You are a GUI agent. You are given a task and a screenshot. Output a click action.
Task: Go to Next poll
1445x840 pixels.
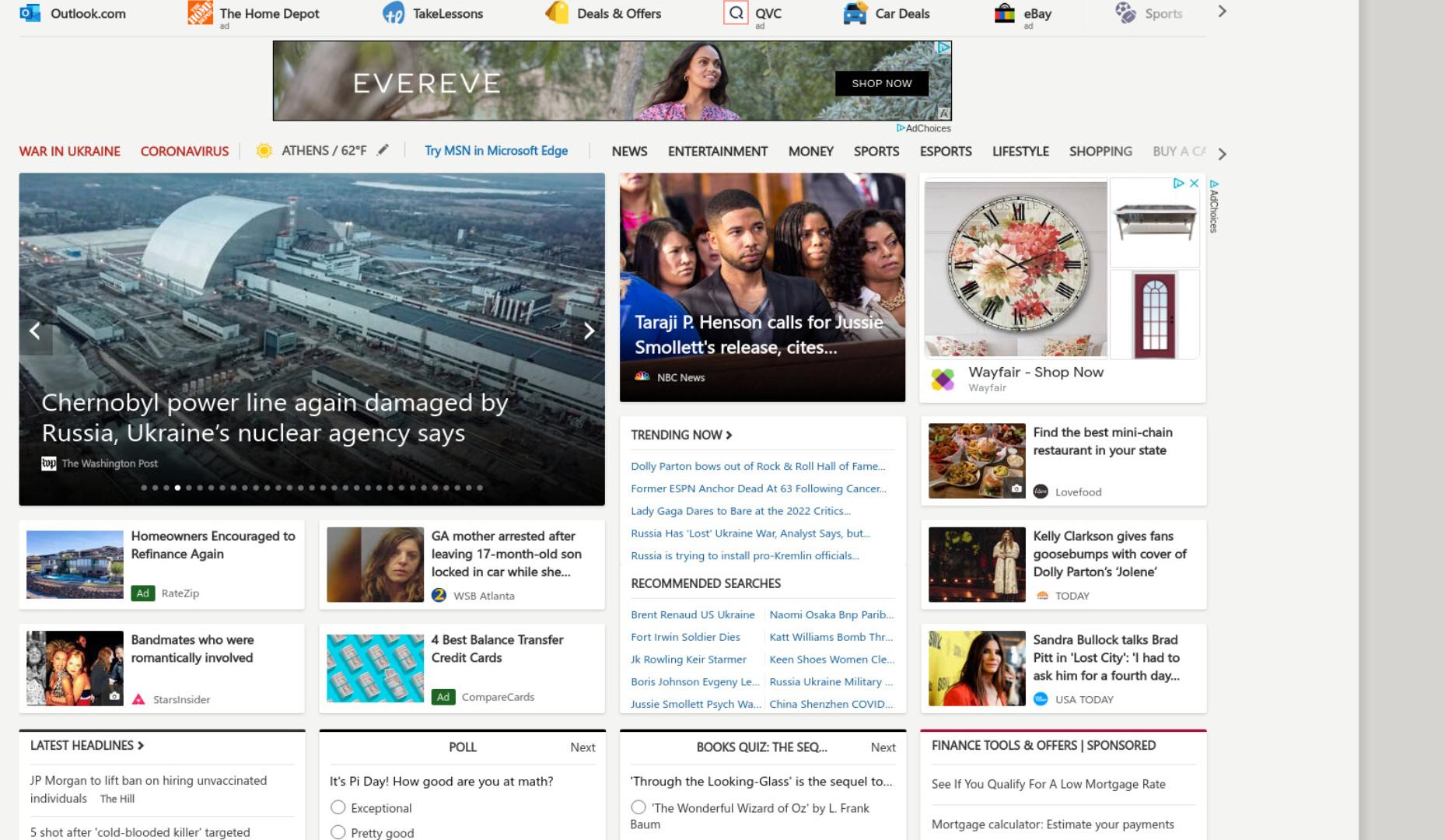tap(583, 747)
